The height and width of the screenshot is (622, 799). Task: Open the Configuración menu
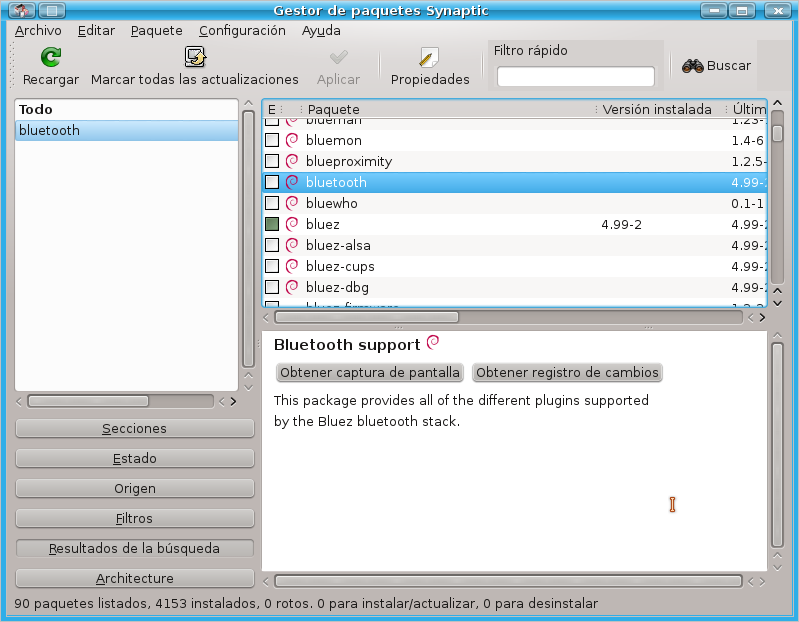point(242,31)
